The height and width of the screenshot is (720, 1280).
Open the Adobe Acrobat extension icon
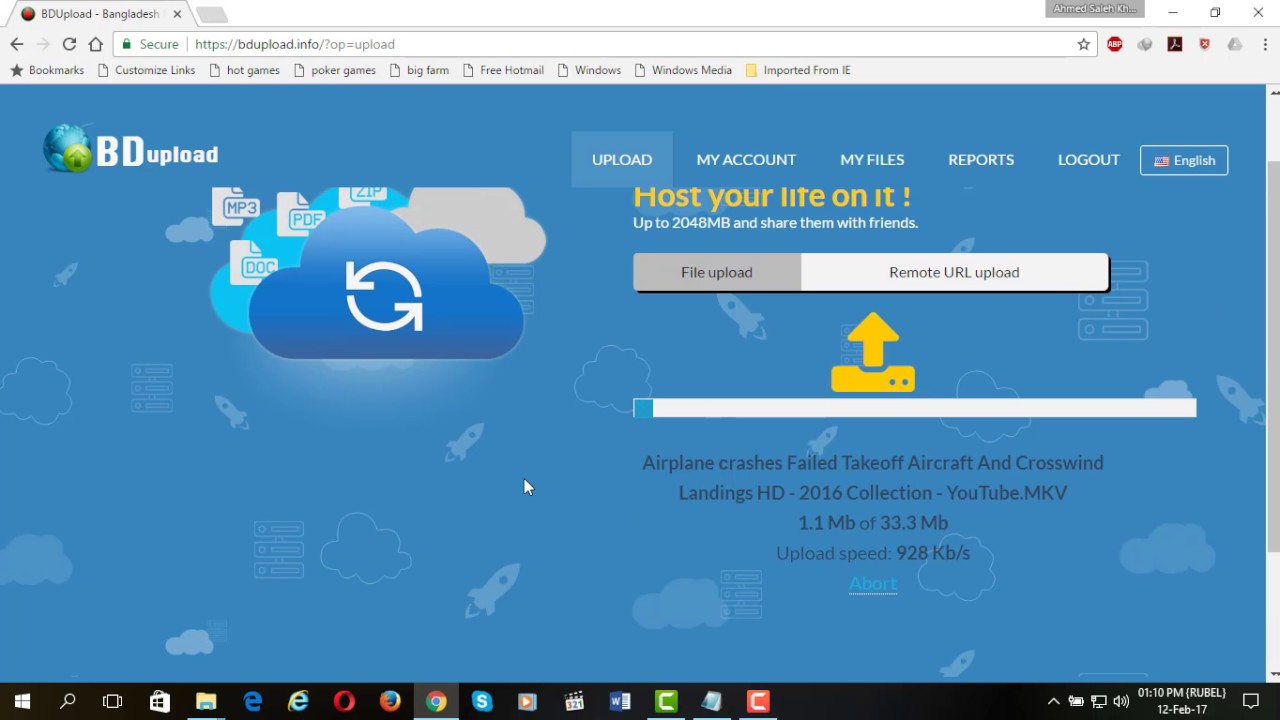tap(1175, 44)
